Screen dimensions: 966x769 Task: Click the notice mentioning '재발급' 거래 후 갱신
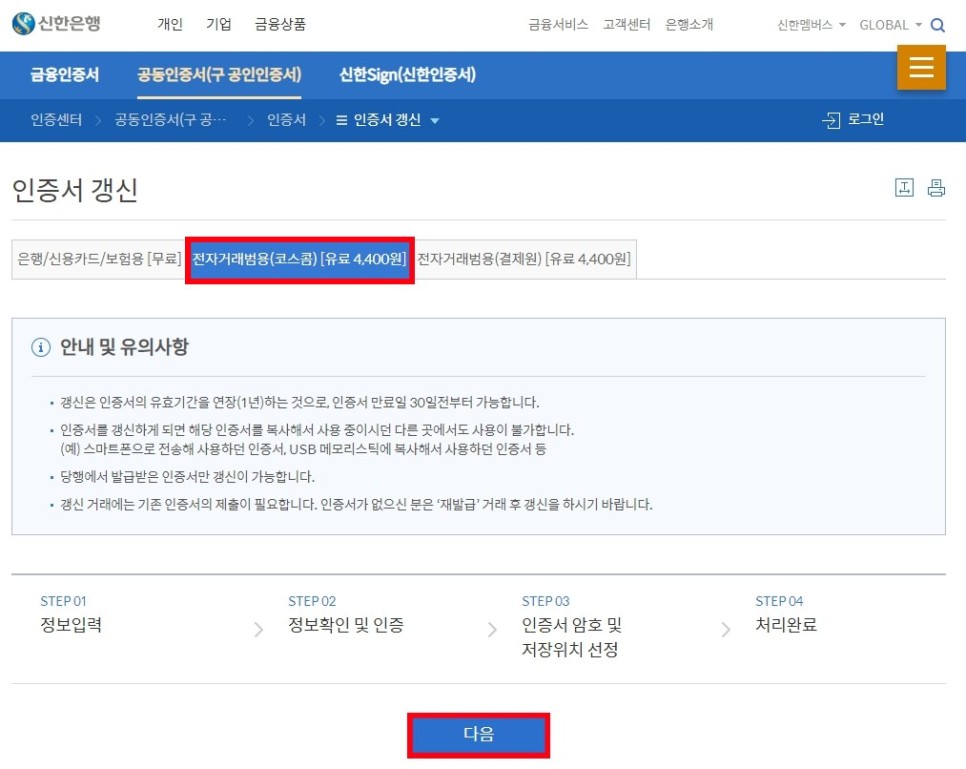[x=356, y=505]
